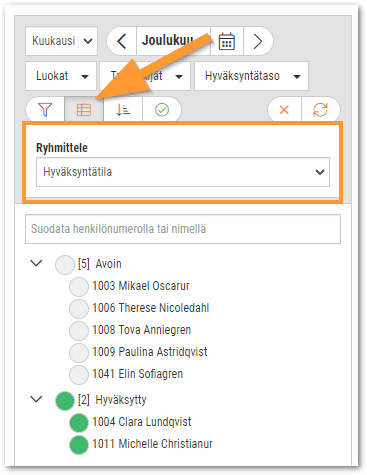Click the orange refresh arrows icon
Viewport: 367px width, 475px height.
pyautogui.click(x=320, y=109)
